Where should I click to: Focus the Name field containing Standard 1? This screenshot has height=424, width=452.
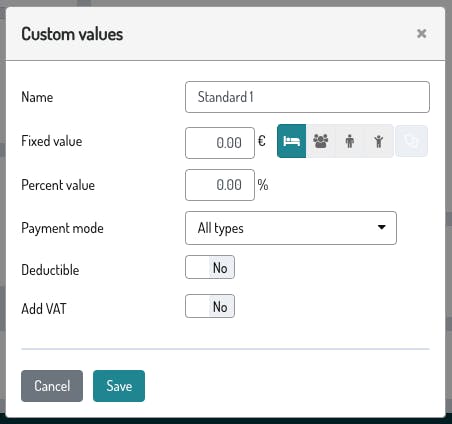pyautogui.click(x=307, y=97)
